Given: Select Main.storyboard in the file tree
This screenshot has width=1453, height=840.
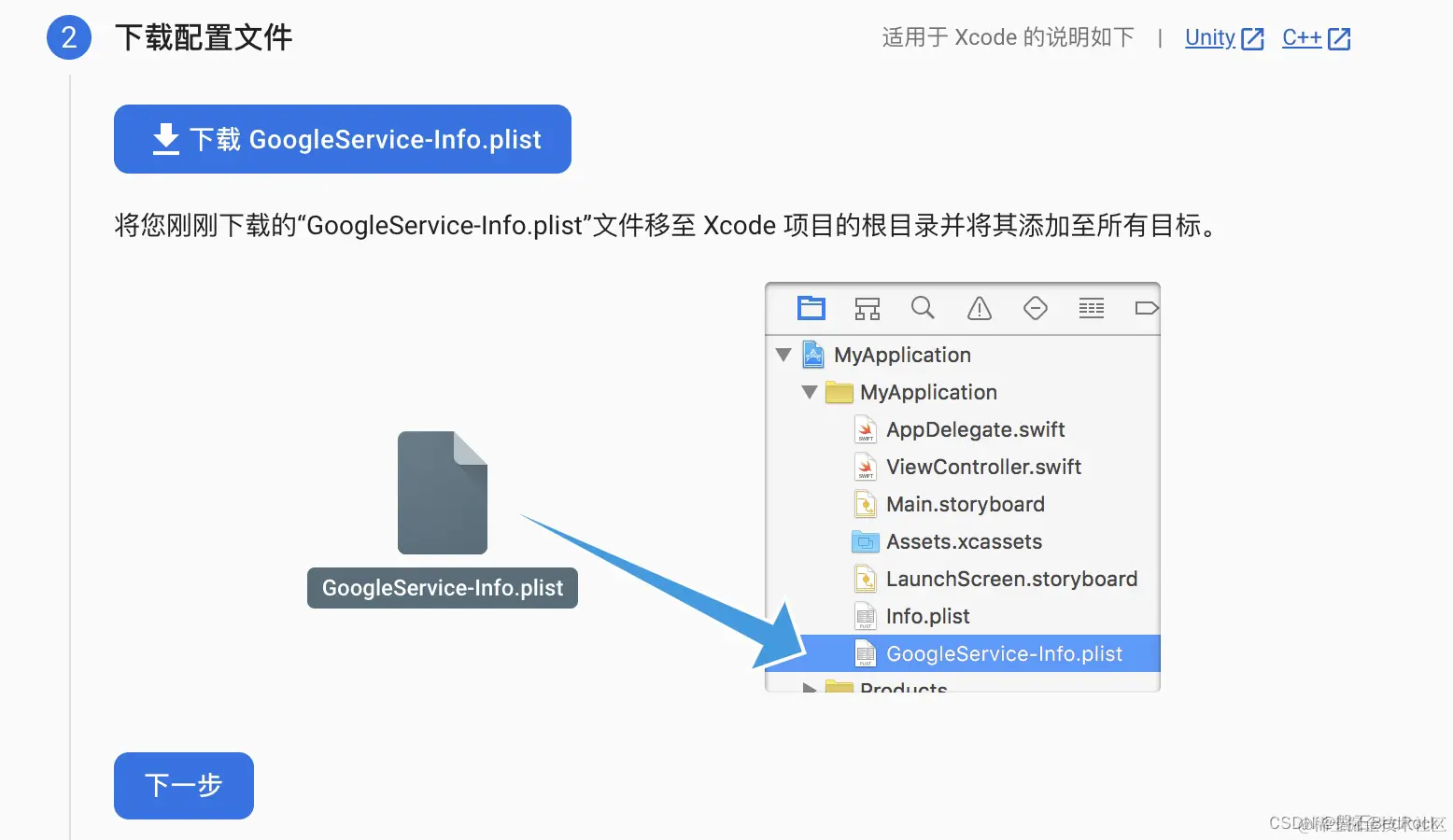Looking at the screenshot, I should pos(963,504).
